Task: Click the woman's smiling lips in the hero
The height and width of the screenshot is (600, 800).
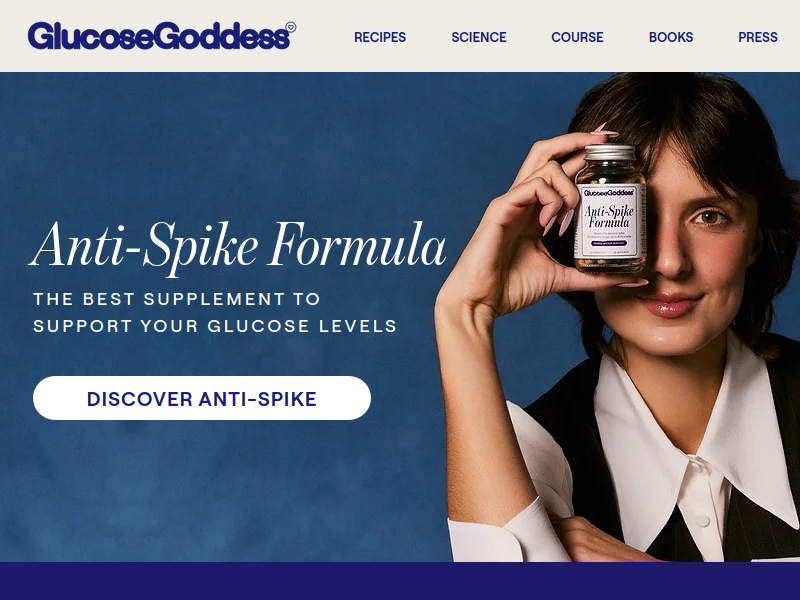Action: click(x=669, y=305)
